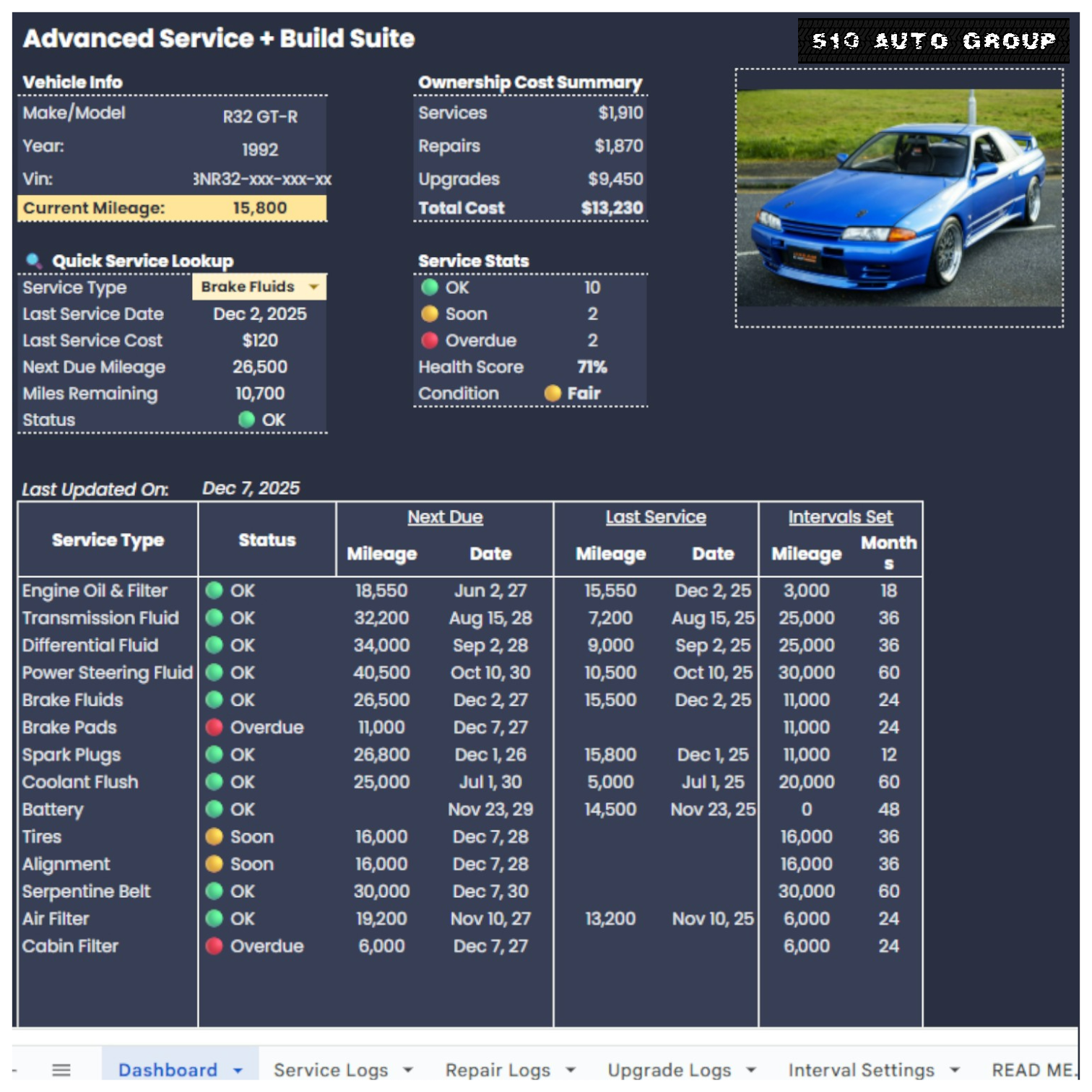Switch to the Repair Logs tab
This screenshot has width=1092, height=1092.
point(498,1070)
